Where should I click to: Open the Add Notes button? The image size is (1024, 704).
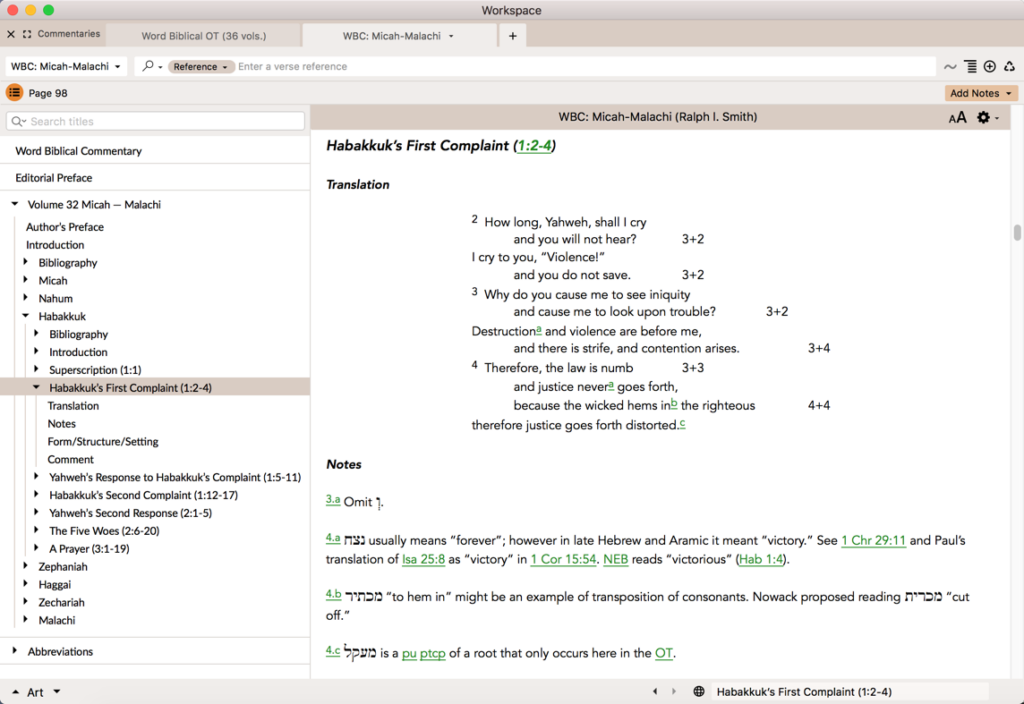pyautogui.click(x=981, y=93)
